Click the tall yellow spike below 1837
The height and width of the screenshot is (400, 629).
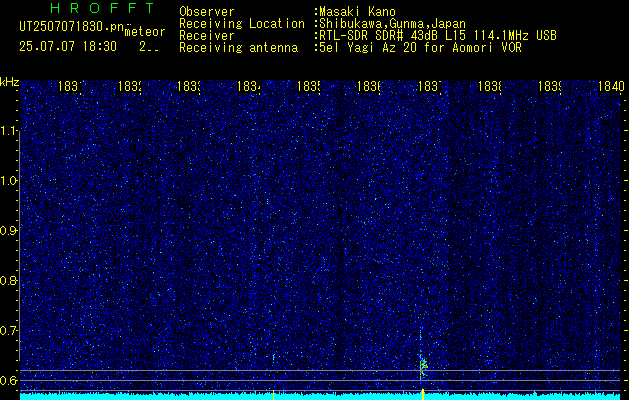[423, 394]
